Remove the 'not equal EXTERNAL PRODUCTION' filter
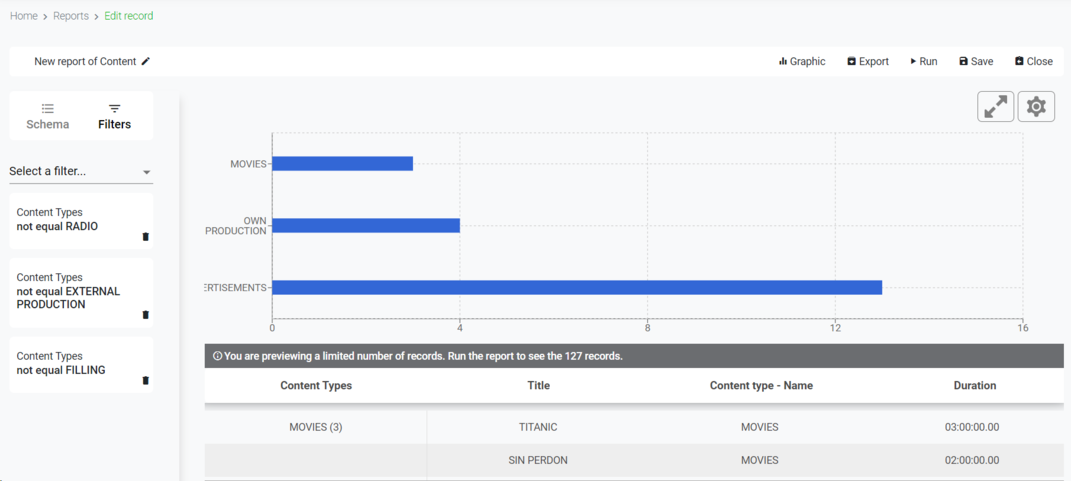Screen dimensions: 1071x481 [145, 315]
